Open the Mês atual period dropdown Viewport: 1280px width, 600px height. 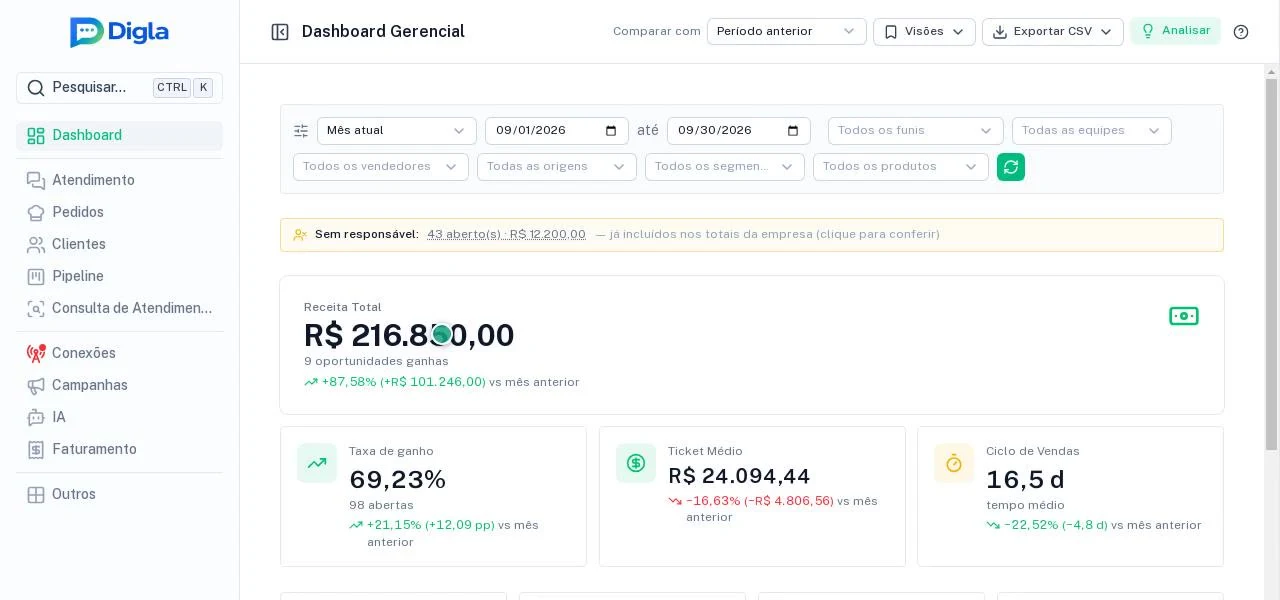(397, 131)
